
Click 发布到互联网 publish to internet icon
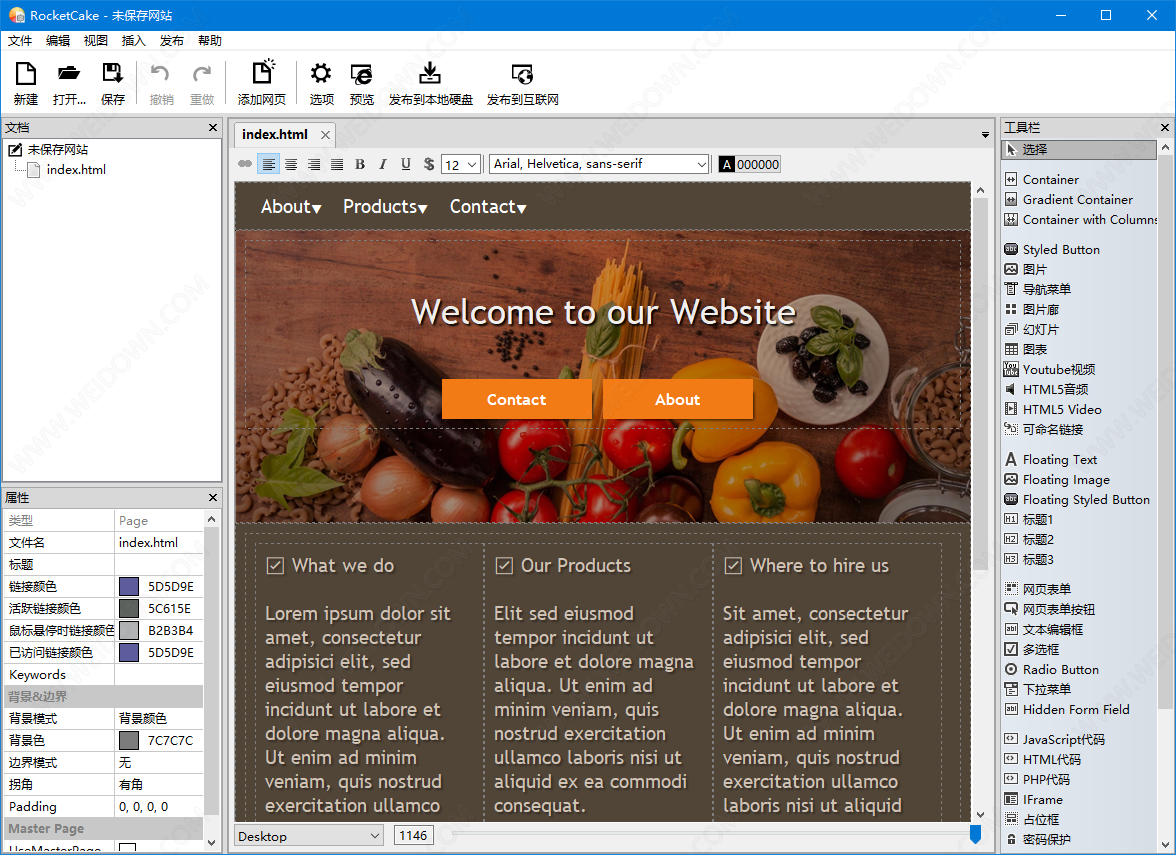(x=522, y=74)
